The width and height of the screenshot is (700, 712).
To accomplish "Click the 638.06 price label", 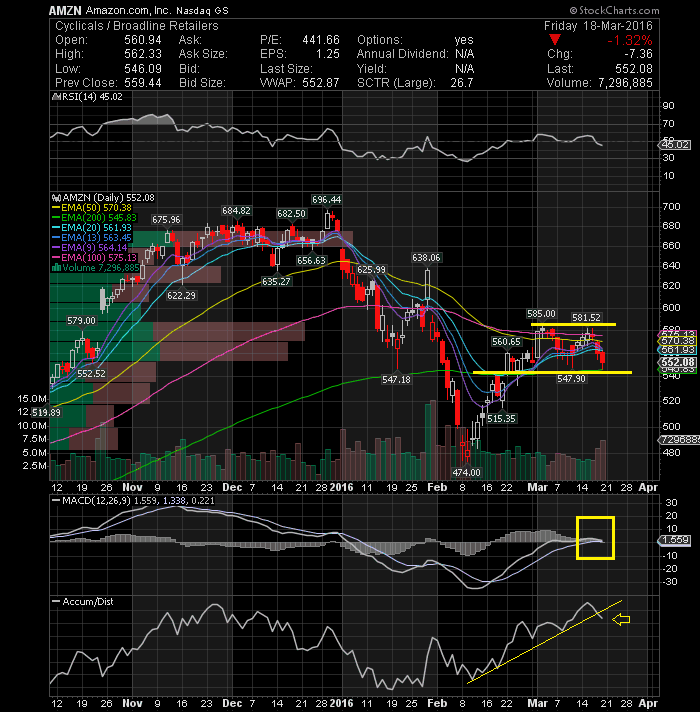I will point(426,258).
